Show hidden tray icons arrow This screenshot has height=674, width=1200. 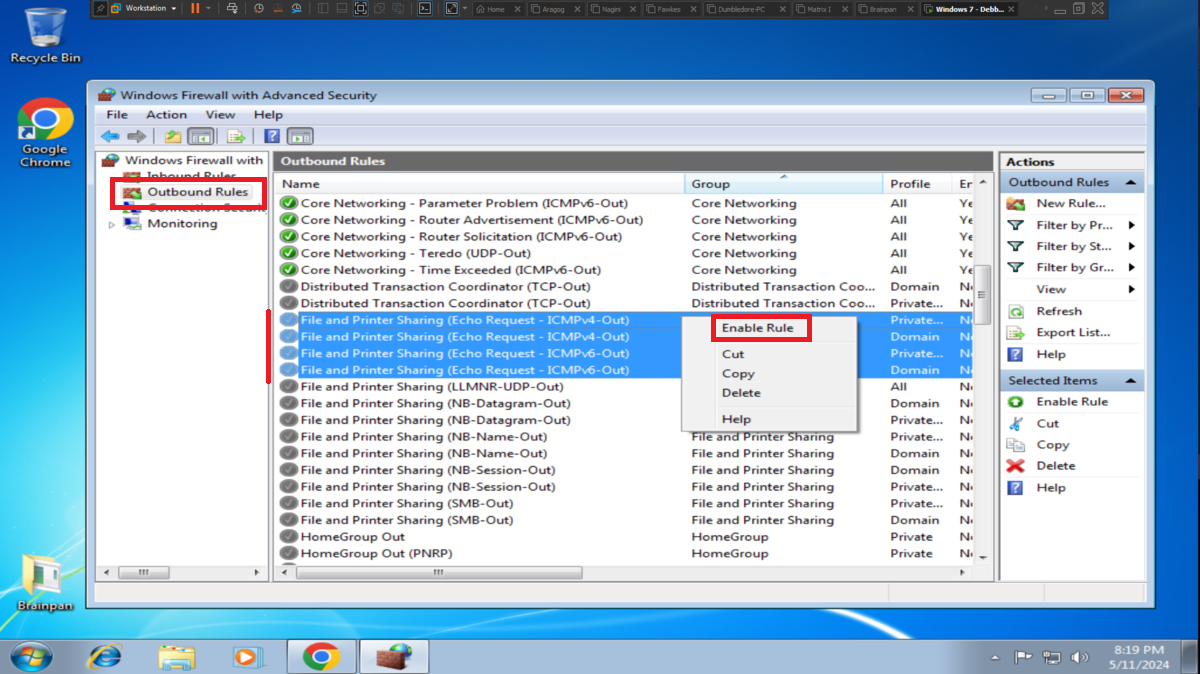[995, 659]
